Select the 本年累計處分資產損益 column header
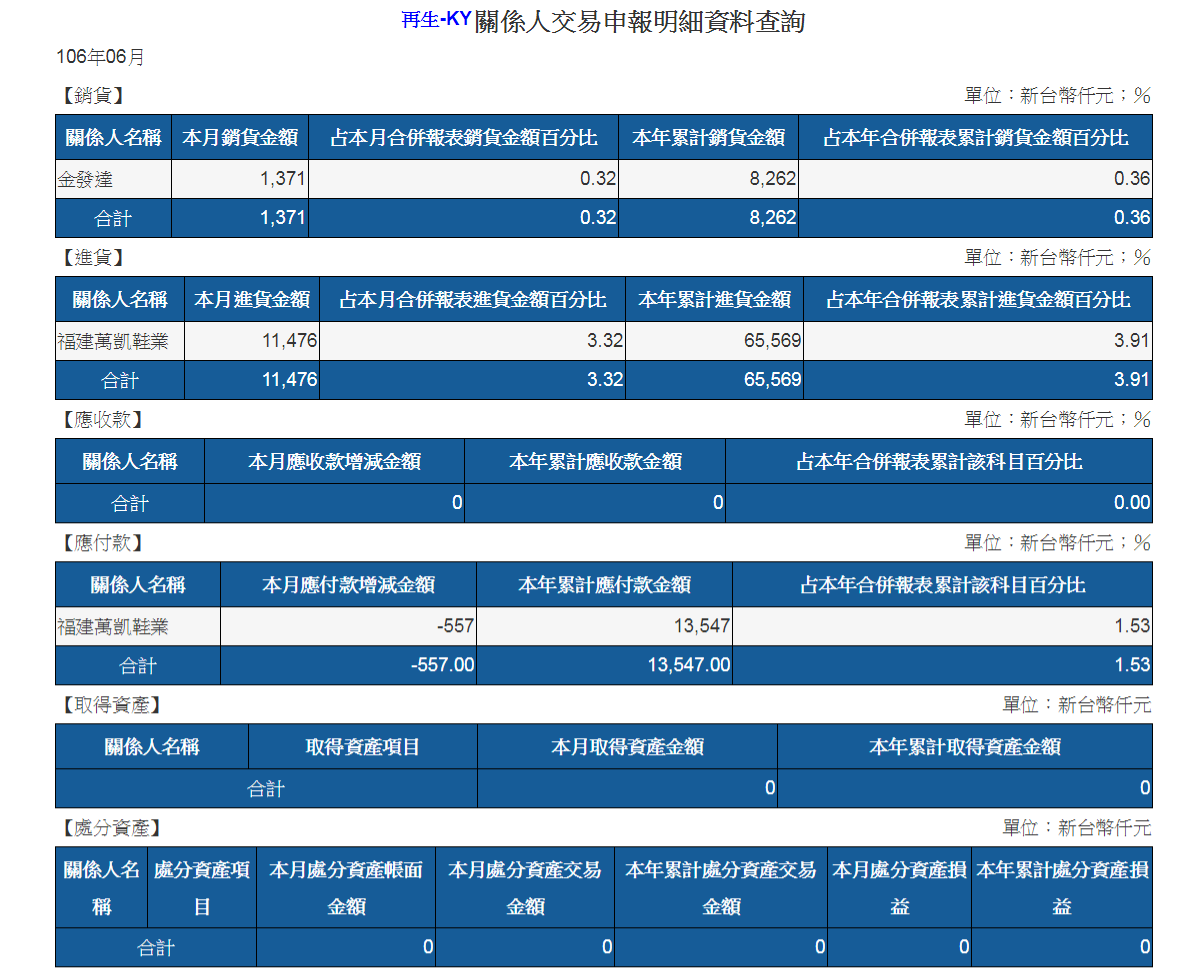Image resolution: width=1180 pixels, height=980 pixels. pyautogui.click(x=1062, y=888)
